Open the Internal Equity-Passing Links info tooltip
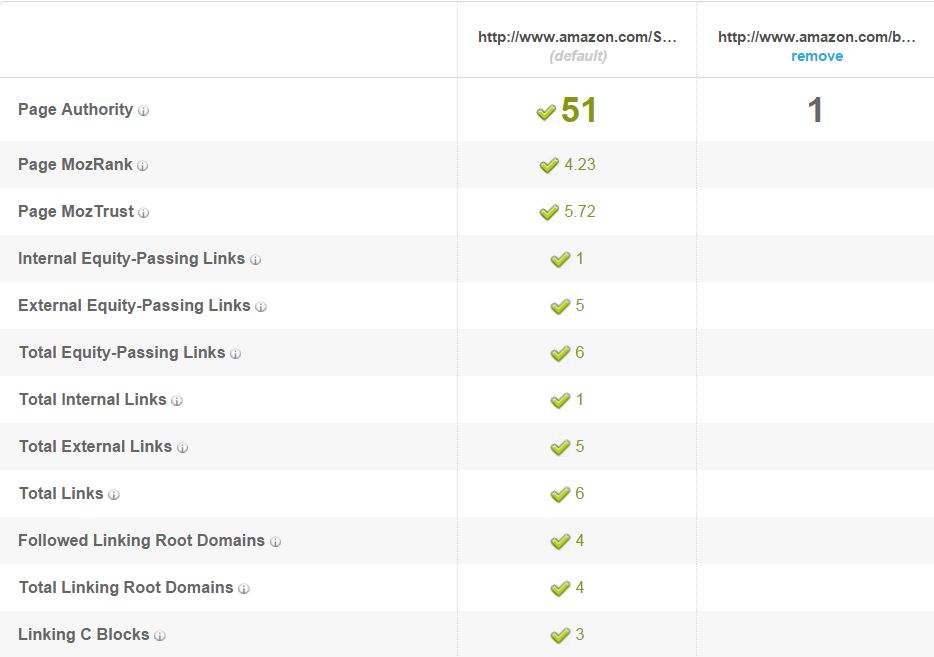Image resolution: width=934 pixels, height=657 pixels. click(x=257, y=259)
